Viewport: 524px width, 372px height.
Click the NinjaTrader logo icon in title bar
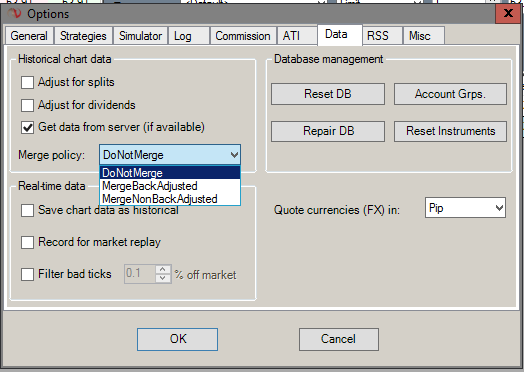(15, 13)
